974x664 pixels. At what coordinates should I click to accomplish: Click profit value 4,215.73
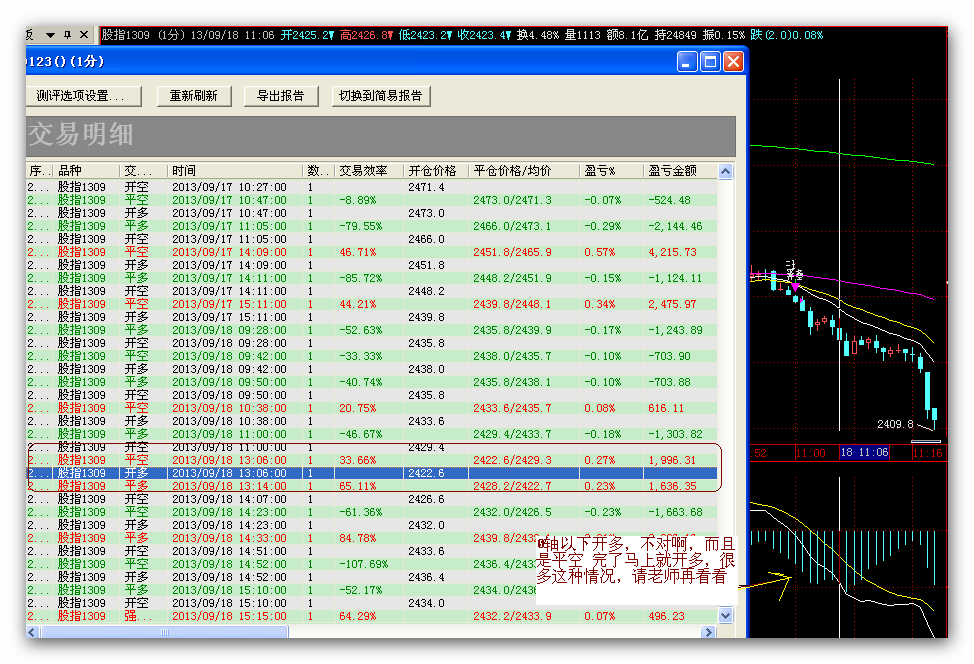point(673,252)
